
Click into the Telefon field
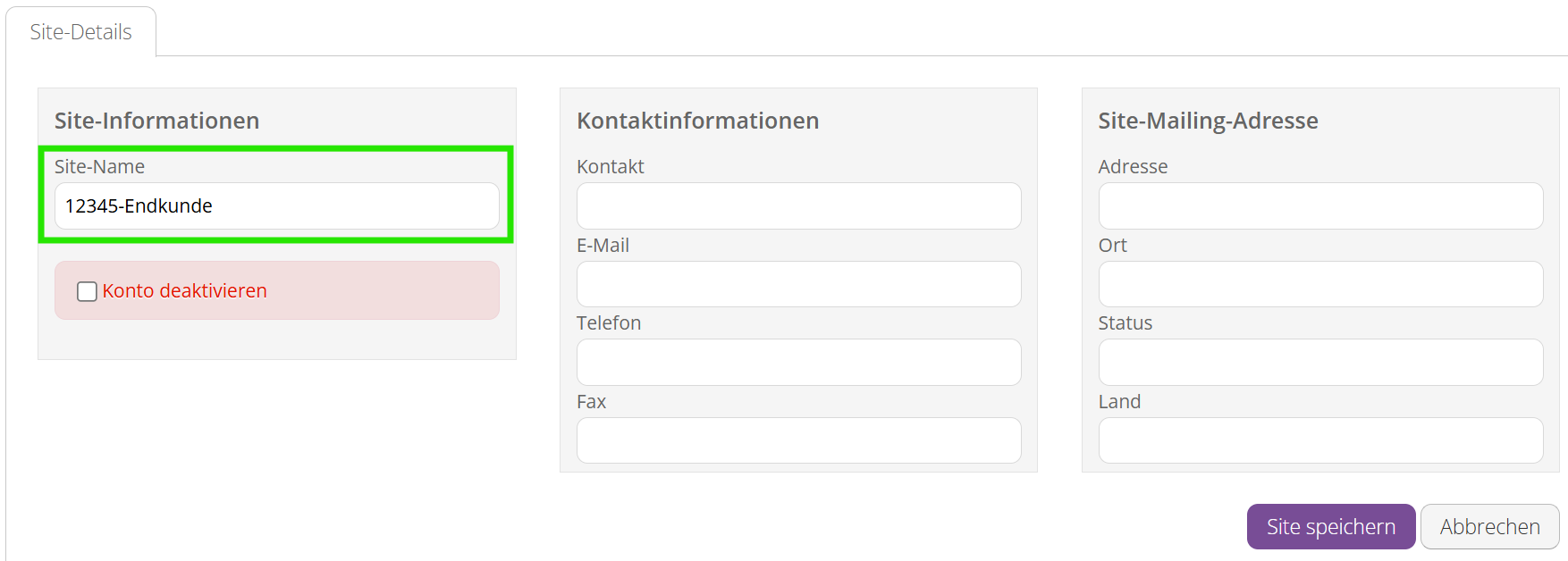pos(798,362)
